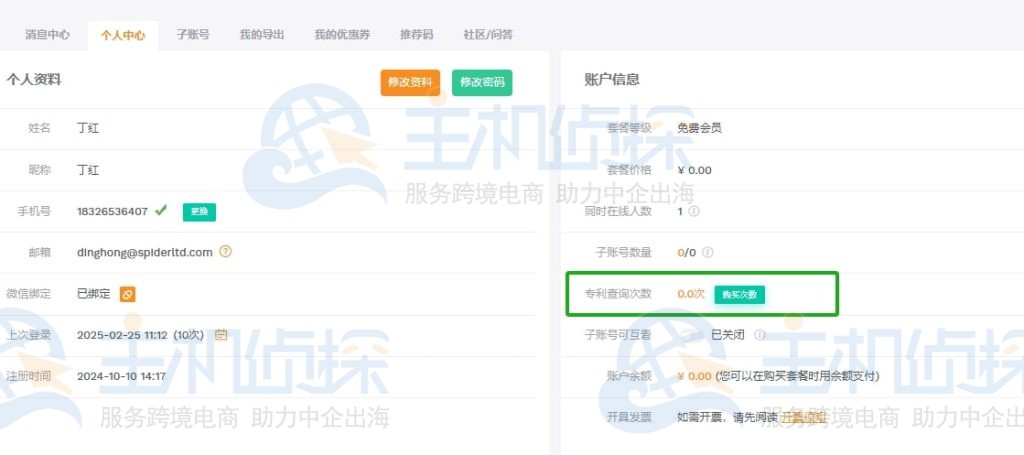This screenshot has height=455, width=1024.
Task: Switch to the 子账号 tab
Action: [x=193, y=35]
